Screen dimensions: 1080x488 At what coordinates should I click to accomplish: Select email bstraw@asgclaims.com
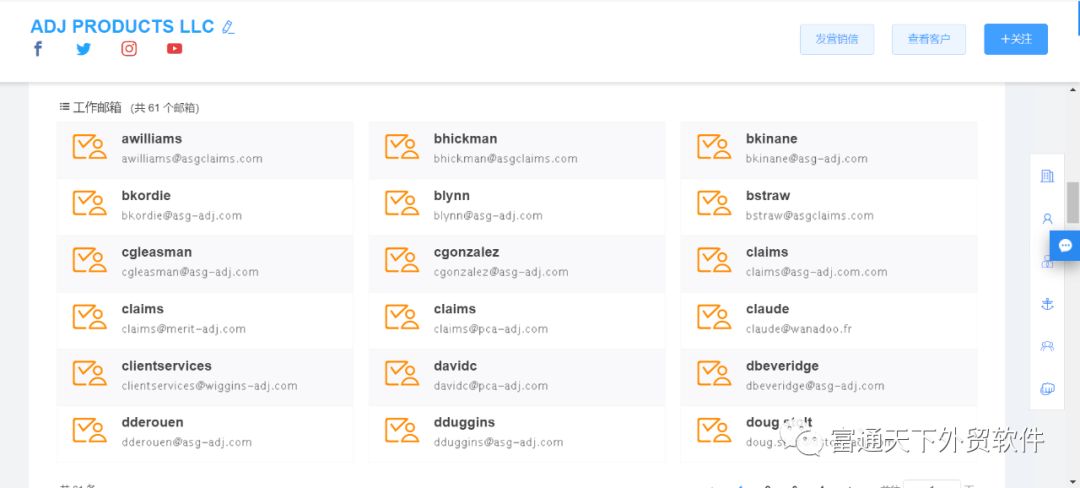tap(809, 216)
